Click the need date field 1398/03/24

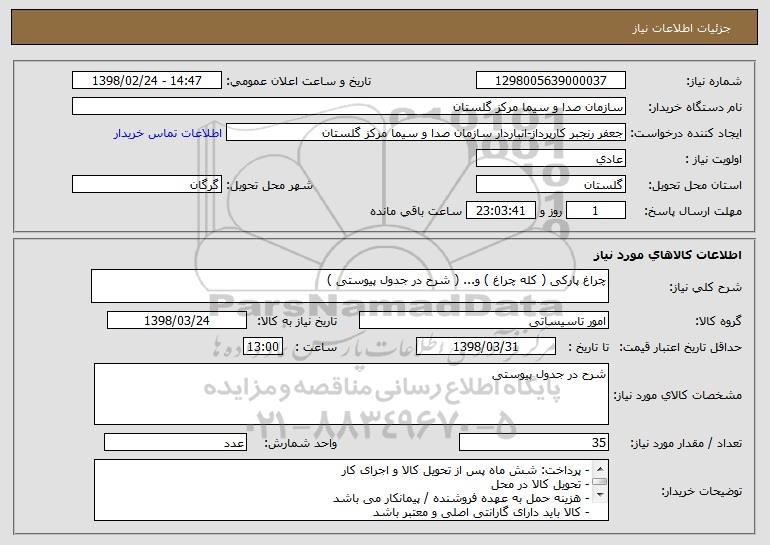point(177,321)
